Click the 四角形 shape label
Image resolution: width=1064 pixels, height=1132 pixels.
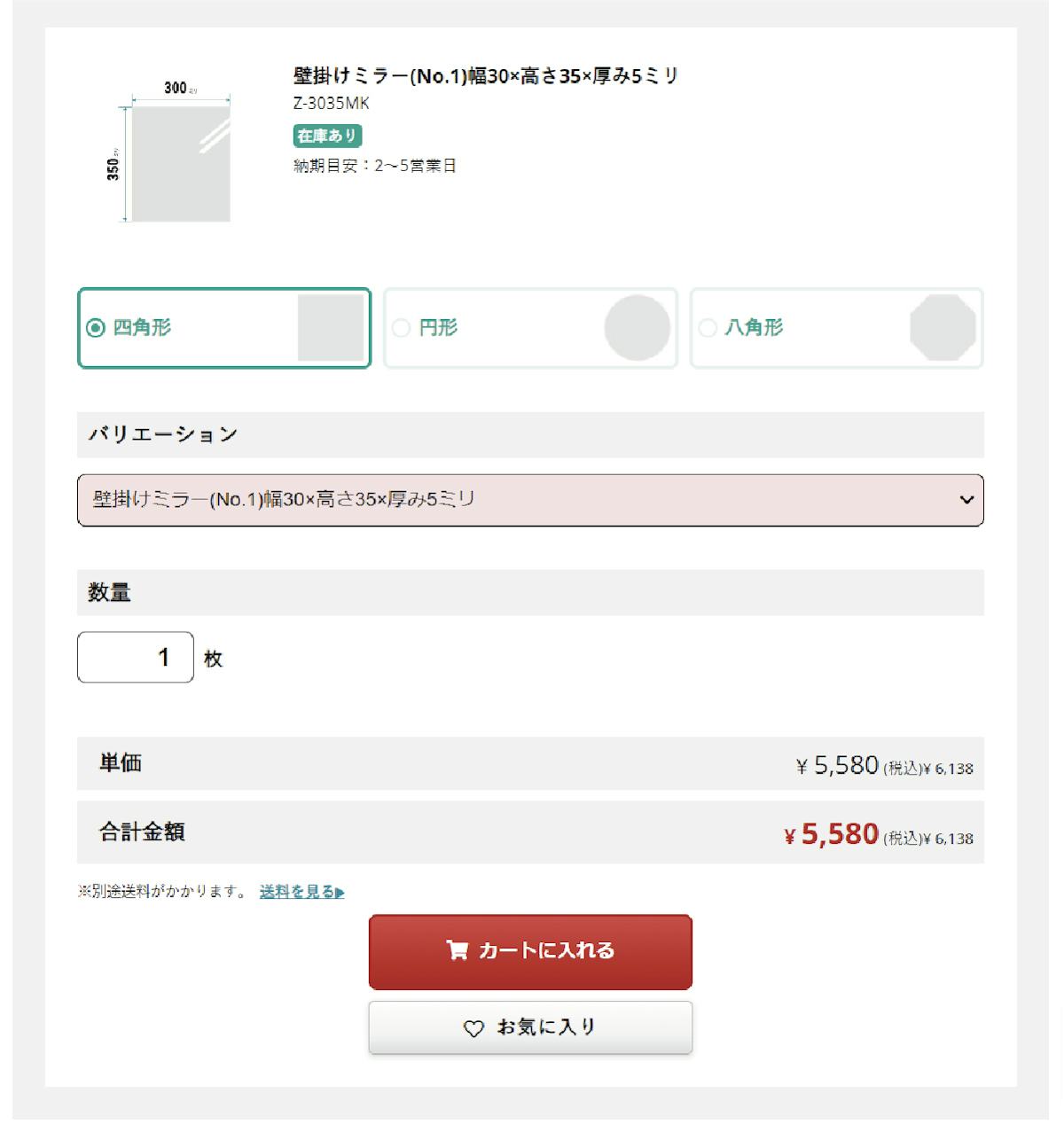142,328
